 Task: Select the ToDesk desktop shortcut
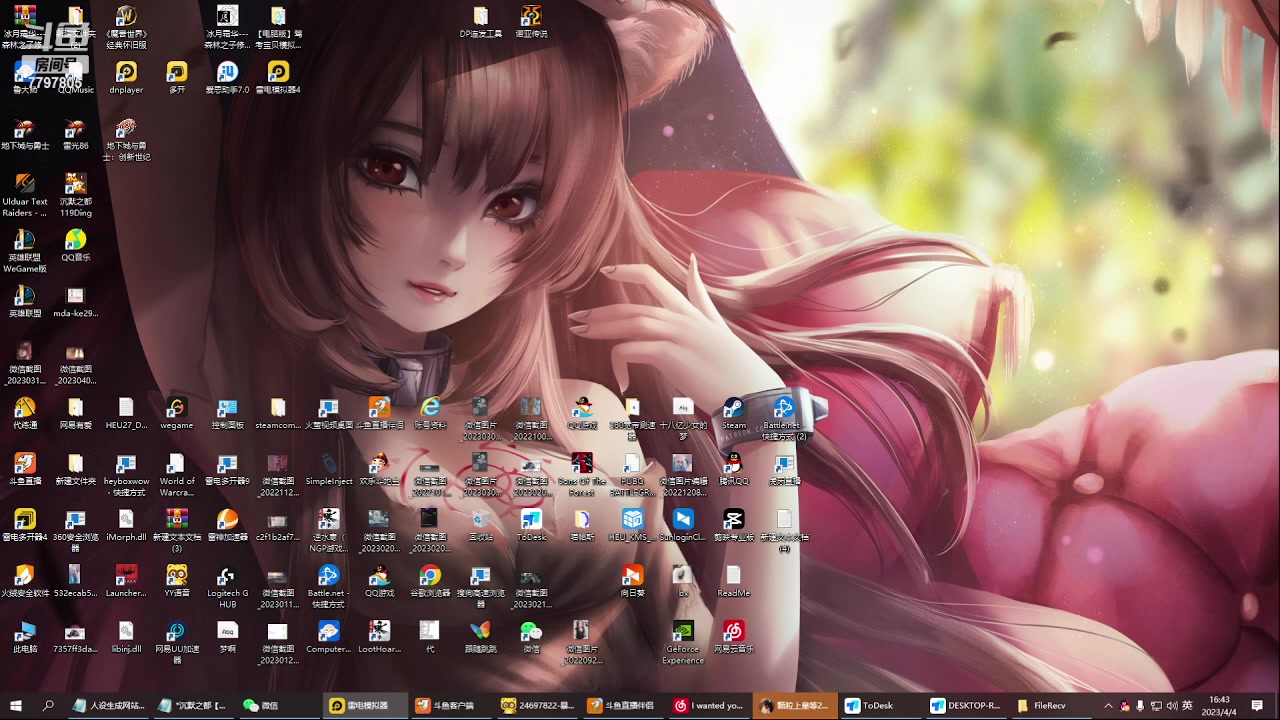tap(531, 525)
